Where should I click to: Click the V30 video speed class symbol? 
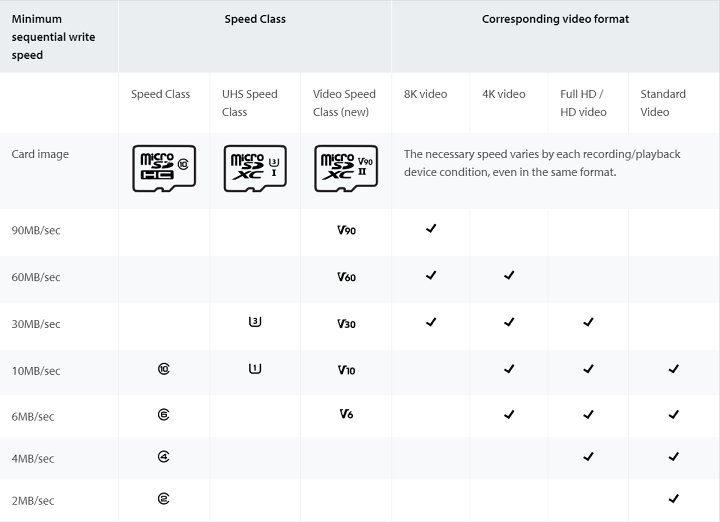(347, 323)
